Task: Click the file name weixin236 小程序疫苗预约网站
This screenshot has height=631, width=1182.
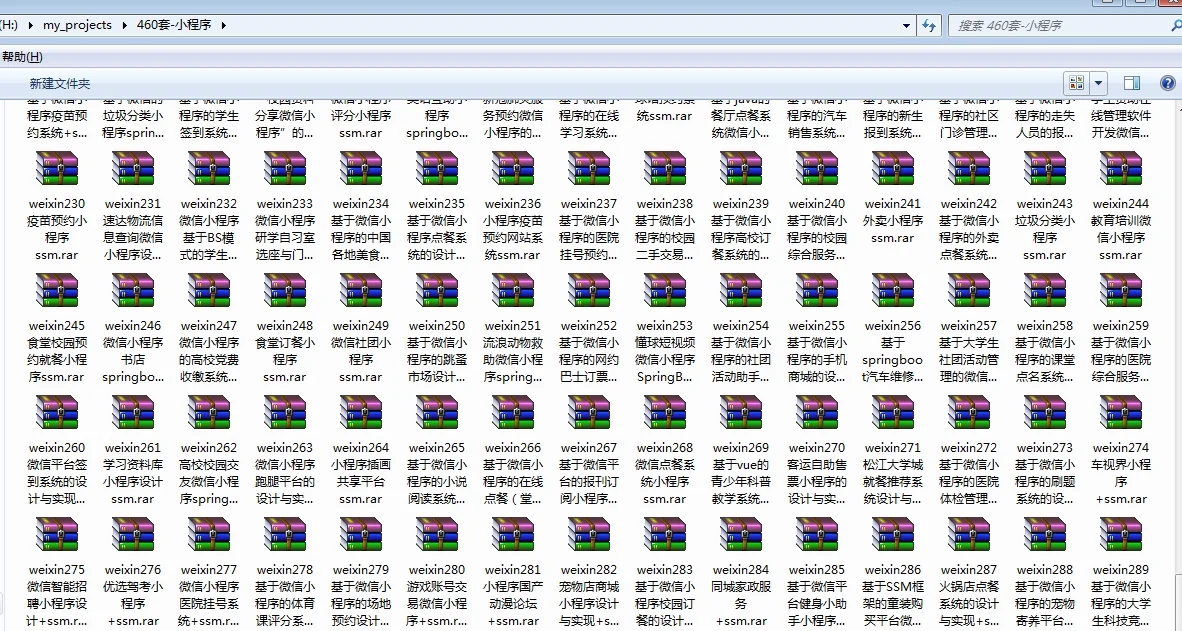Action: pyautogui.click(x=513, y=229)
